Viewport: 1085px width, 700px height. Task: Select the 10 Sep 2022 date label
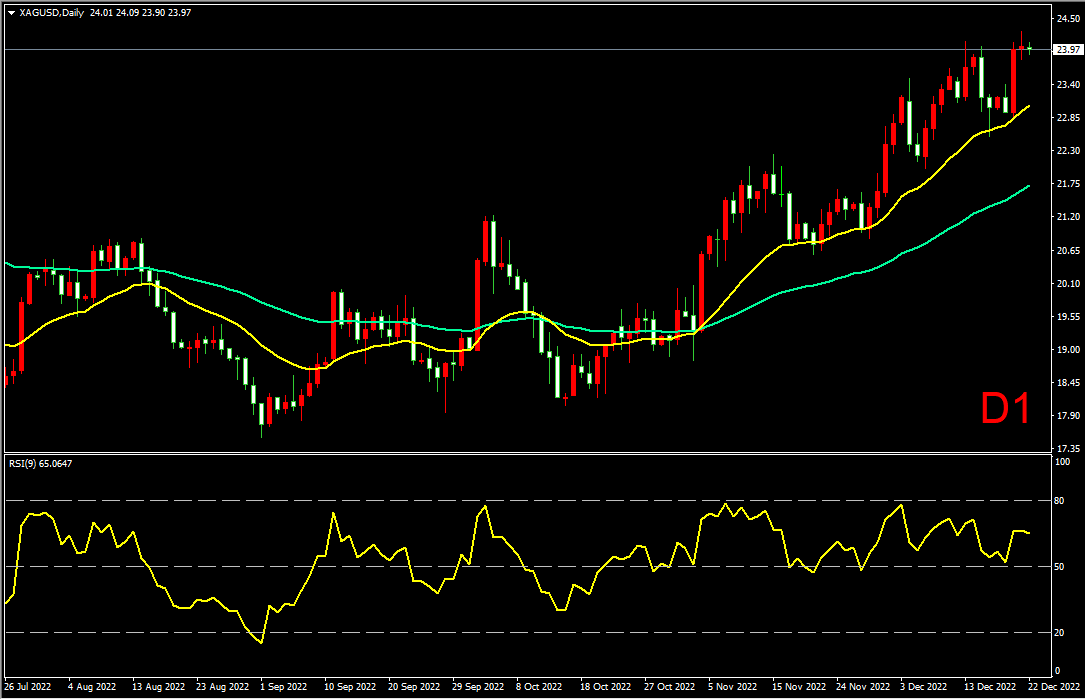tap(350, 687)
